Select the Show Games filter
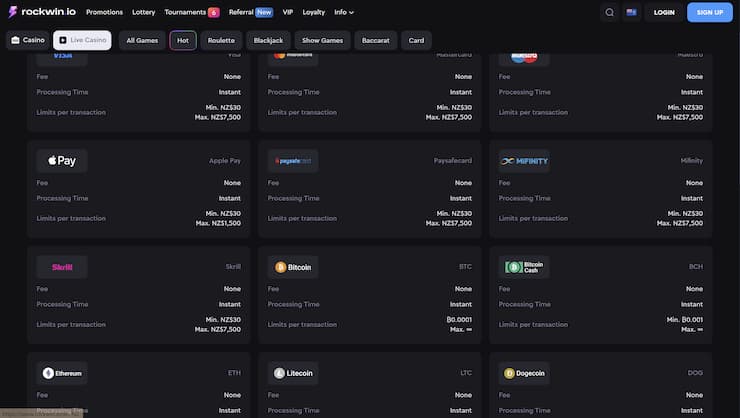Viewport: 740px width, 418px height. coord(322,41)
